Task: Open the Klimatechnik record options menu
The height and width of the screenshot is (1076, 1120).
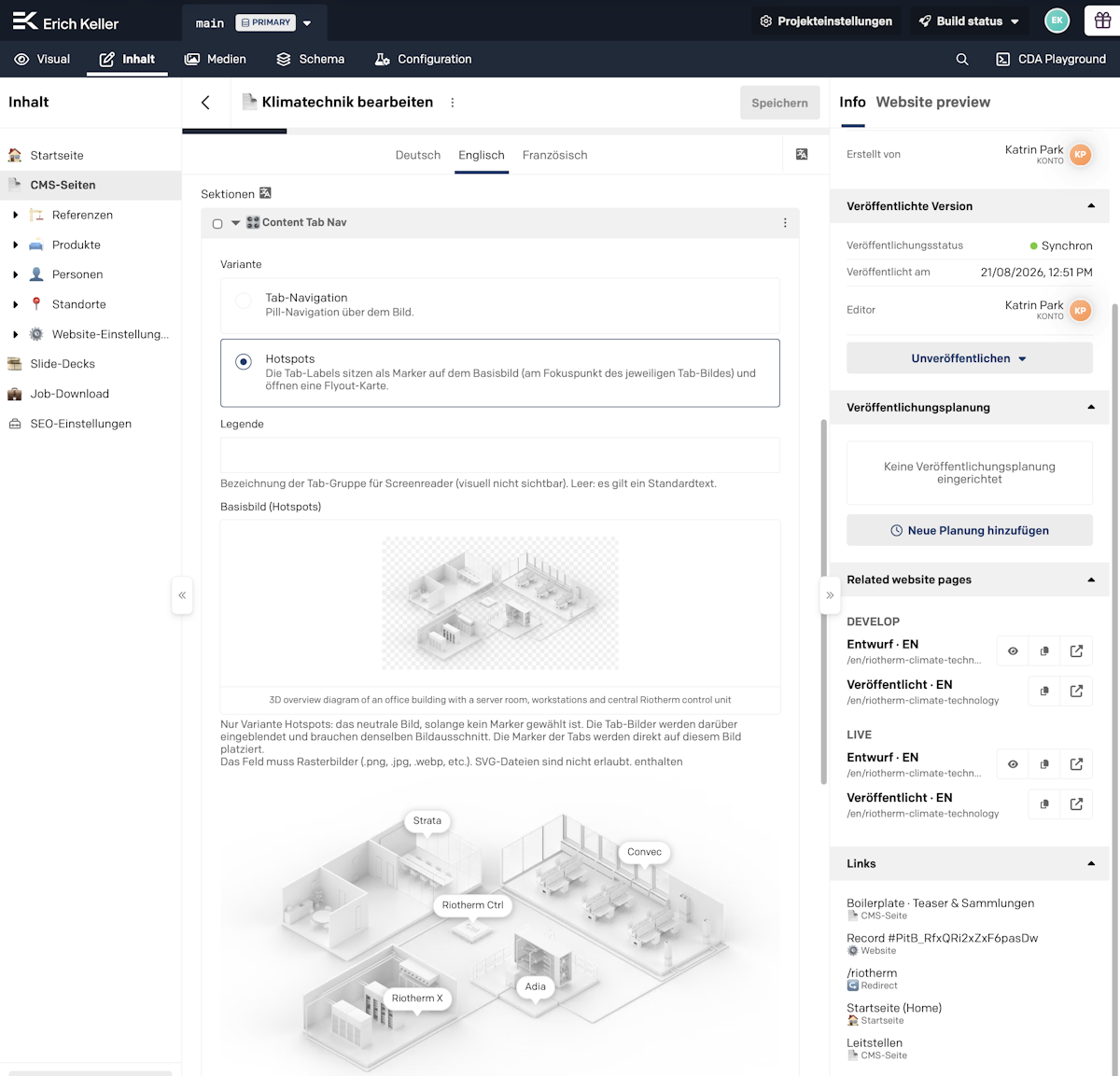Action: [453, 103]
